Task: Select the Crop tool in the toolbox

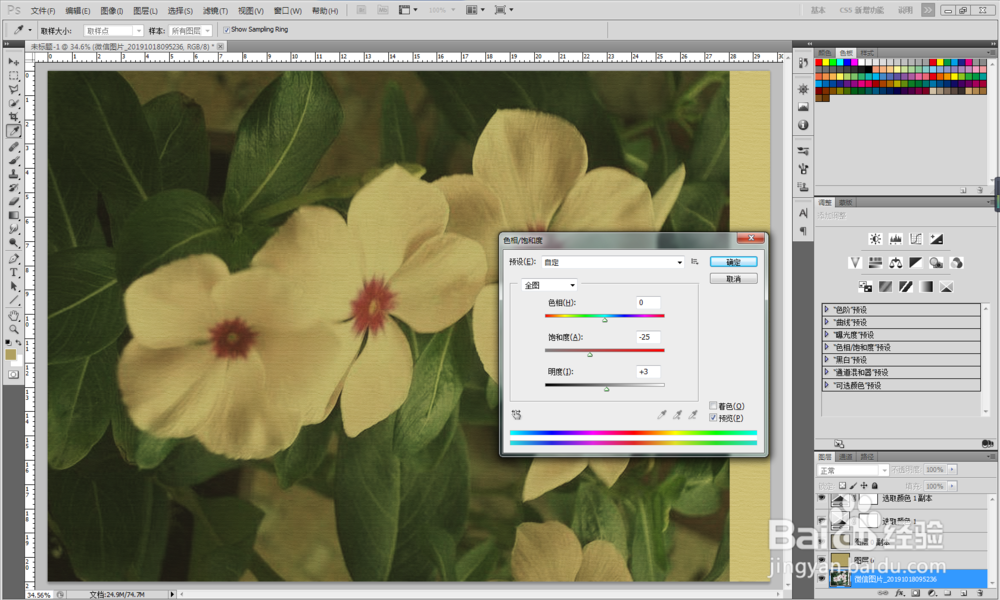Action: click(14, 117)
